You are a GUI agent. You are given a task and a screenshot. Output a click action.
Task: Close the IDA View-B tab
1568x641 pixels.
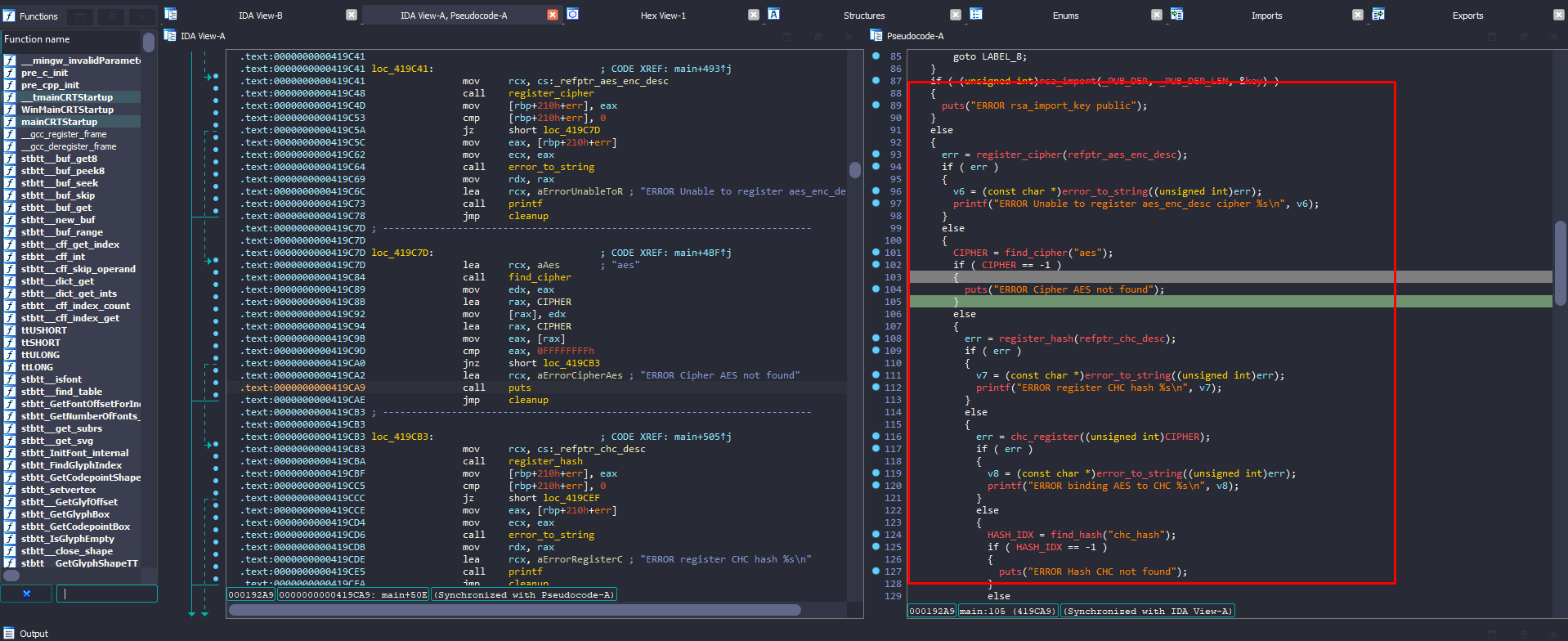352,15
